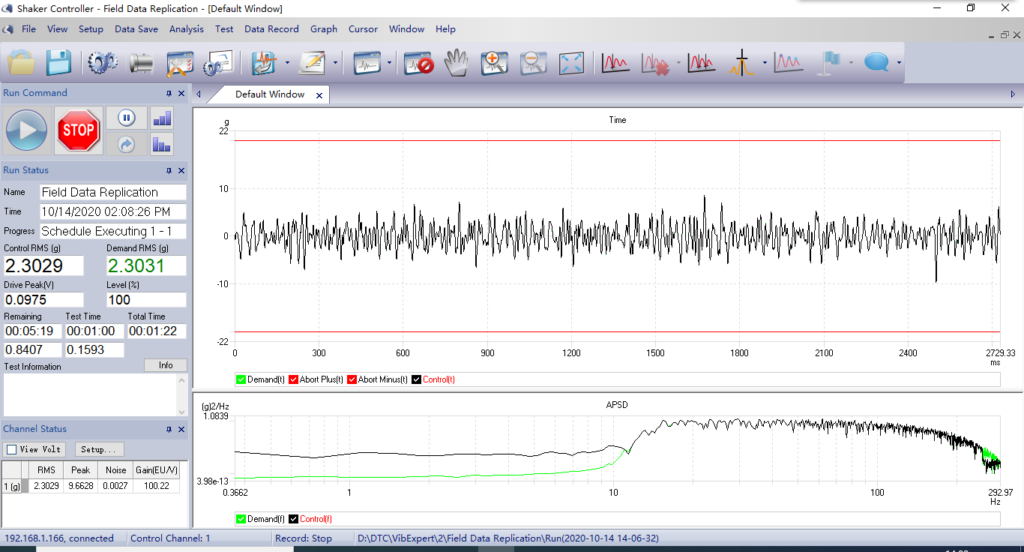The height and width of the screenshot is (552, 1024).
Task: Expand dropdown next to signal window icon
Action: (389, 63)
